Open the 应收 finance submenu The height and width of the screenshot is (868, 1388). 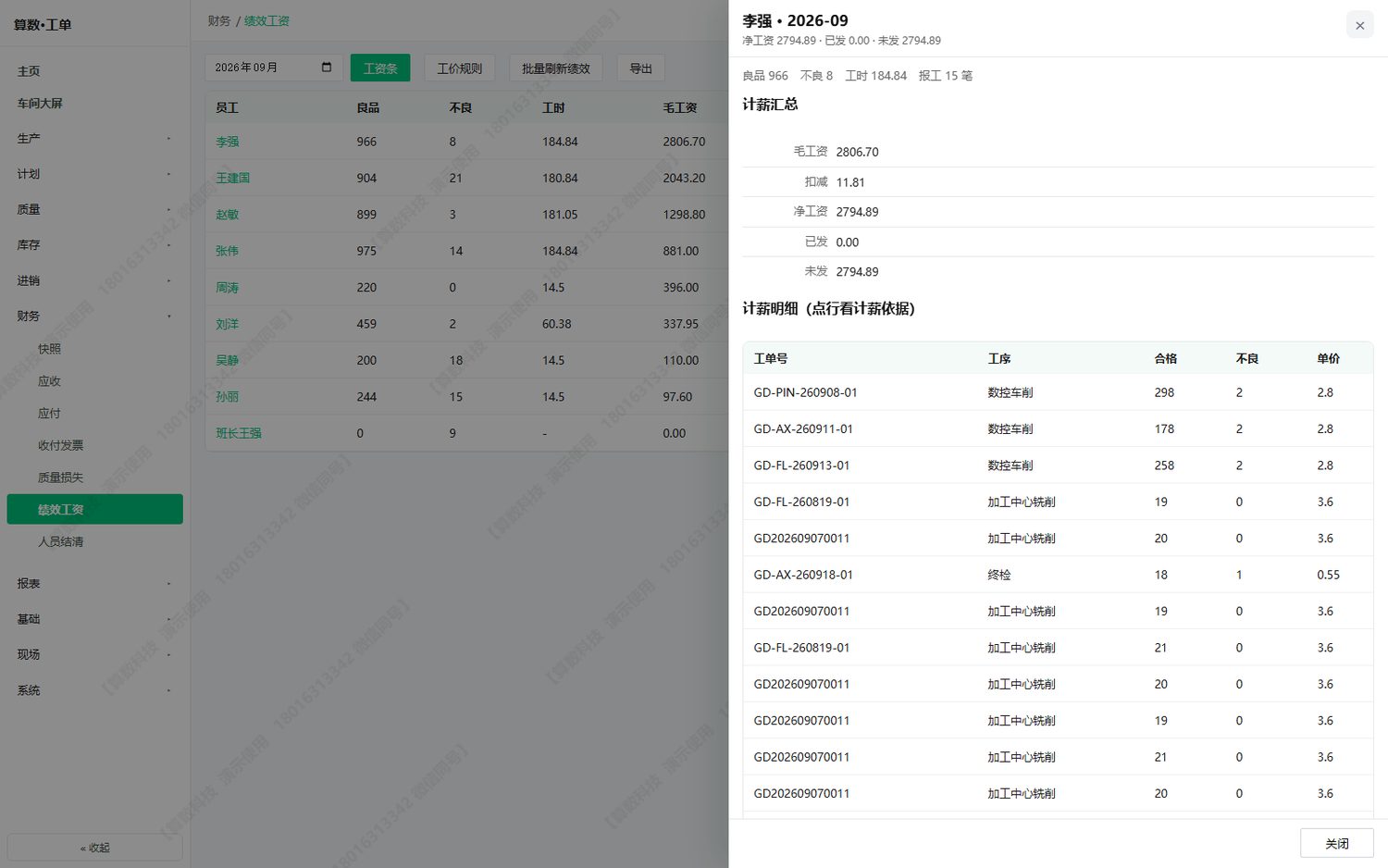pos(94,381)
